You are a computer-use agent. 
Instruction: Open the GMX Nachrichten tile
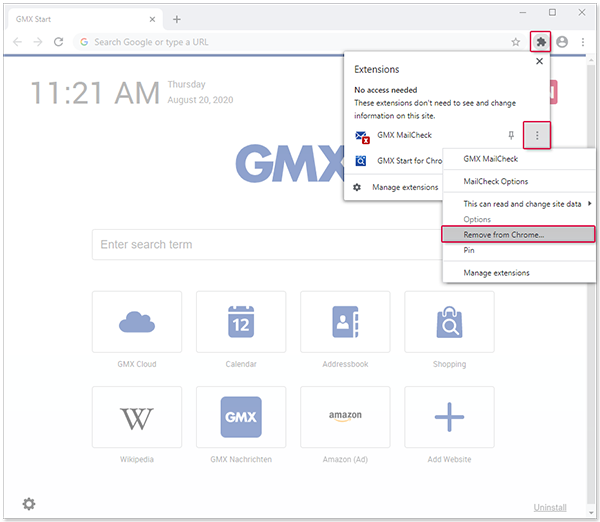tap(241, 417)
